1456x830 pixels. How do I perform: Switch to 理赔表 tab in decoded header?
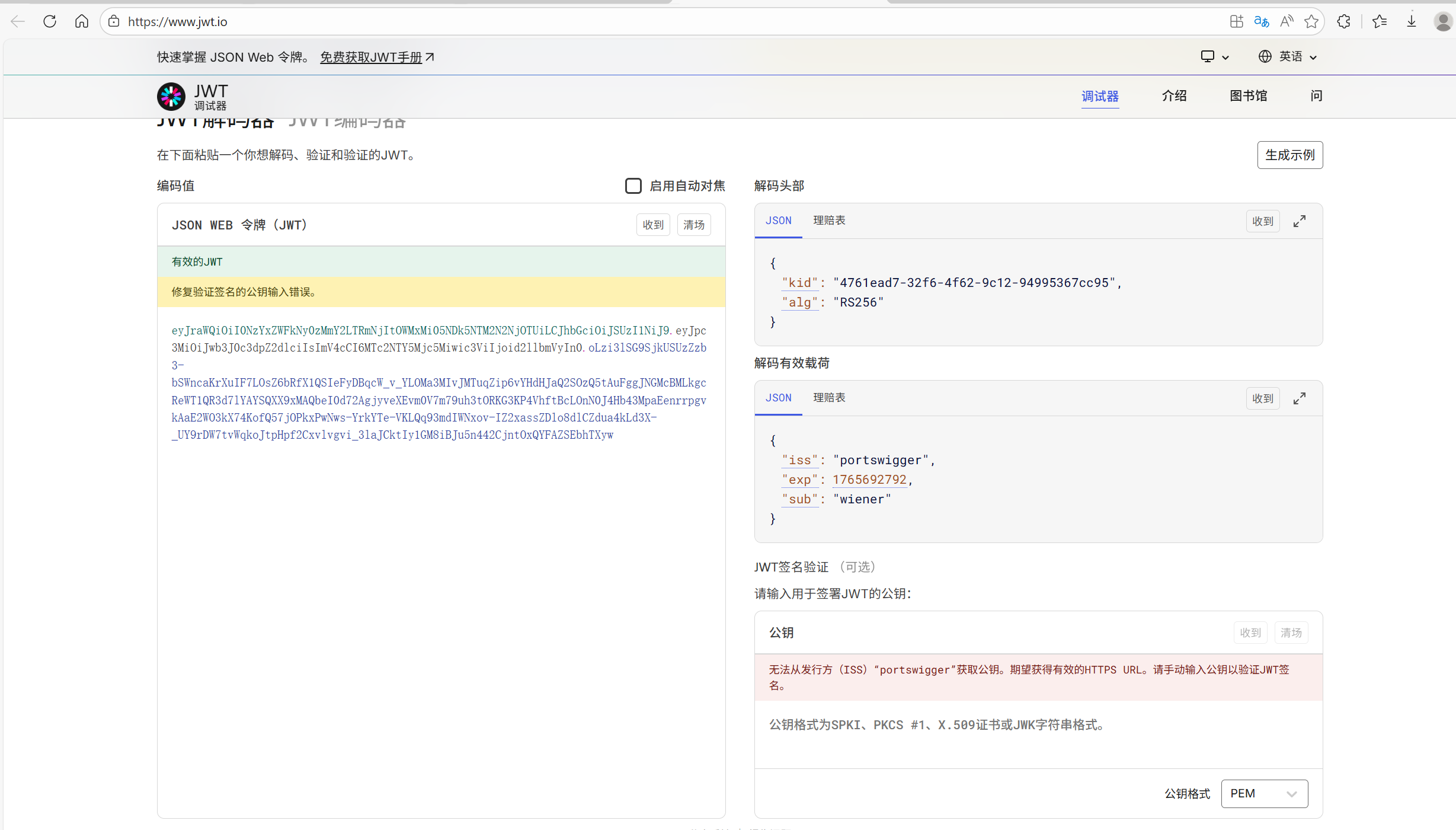click(x=829, y=221)
